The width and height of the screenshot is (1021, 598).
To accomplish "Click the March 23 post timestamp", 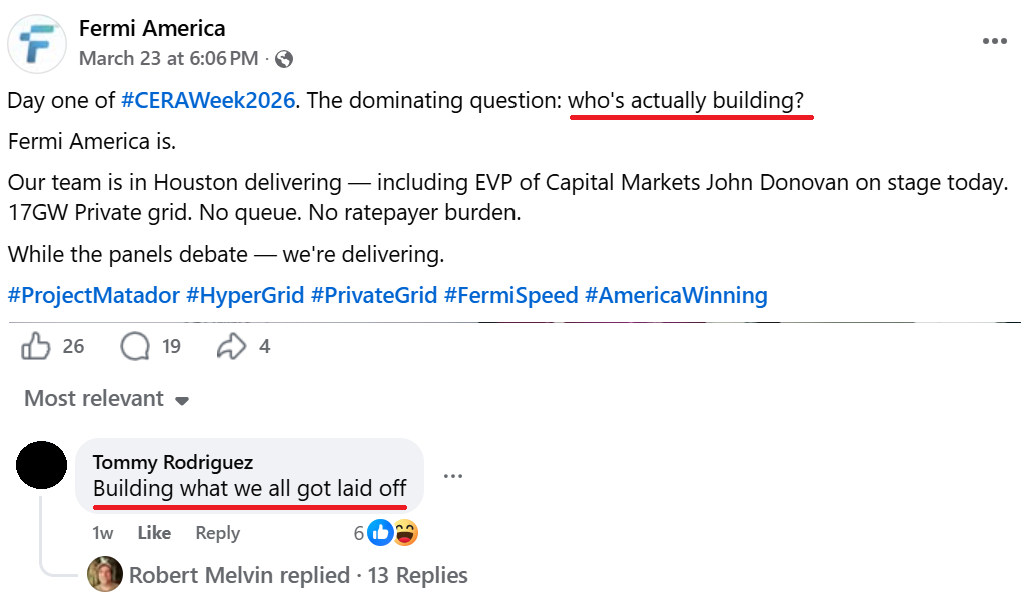I will pyautogui.click(x=168, y=58).
